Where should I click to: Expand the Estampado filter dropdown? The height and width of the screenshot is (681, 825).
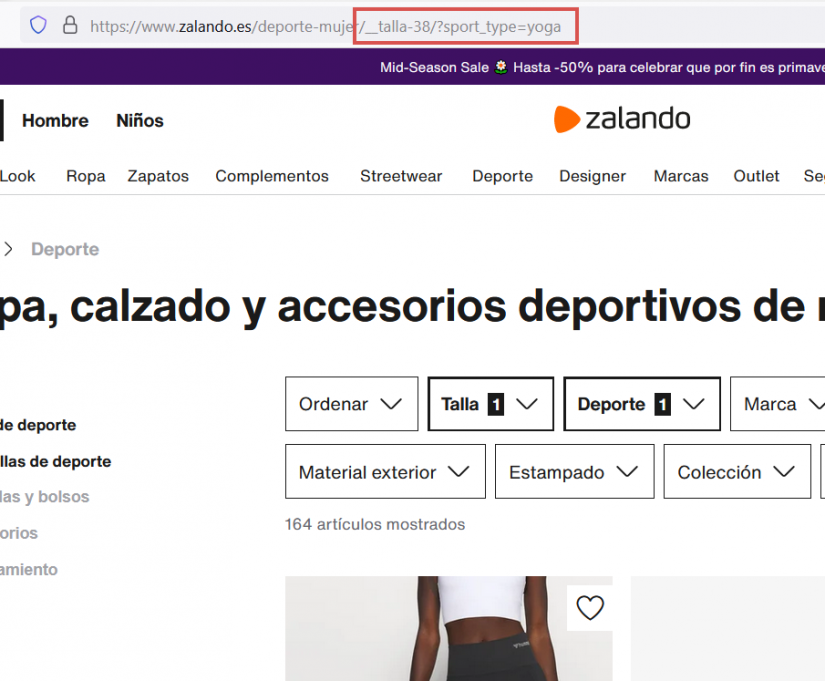coord(574,471)
